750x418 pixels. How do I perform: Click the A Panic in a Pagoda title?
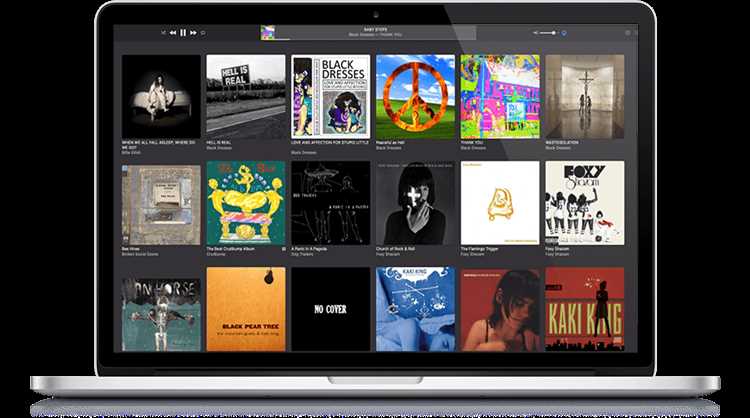309,249
